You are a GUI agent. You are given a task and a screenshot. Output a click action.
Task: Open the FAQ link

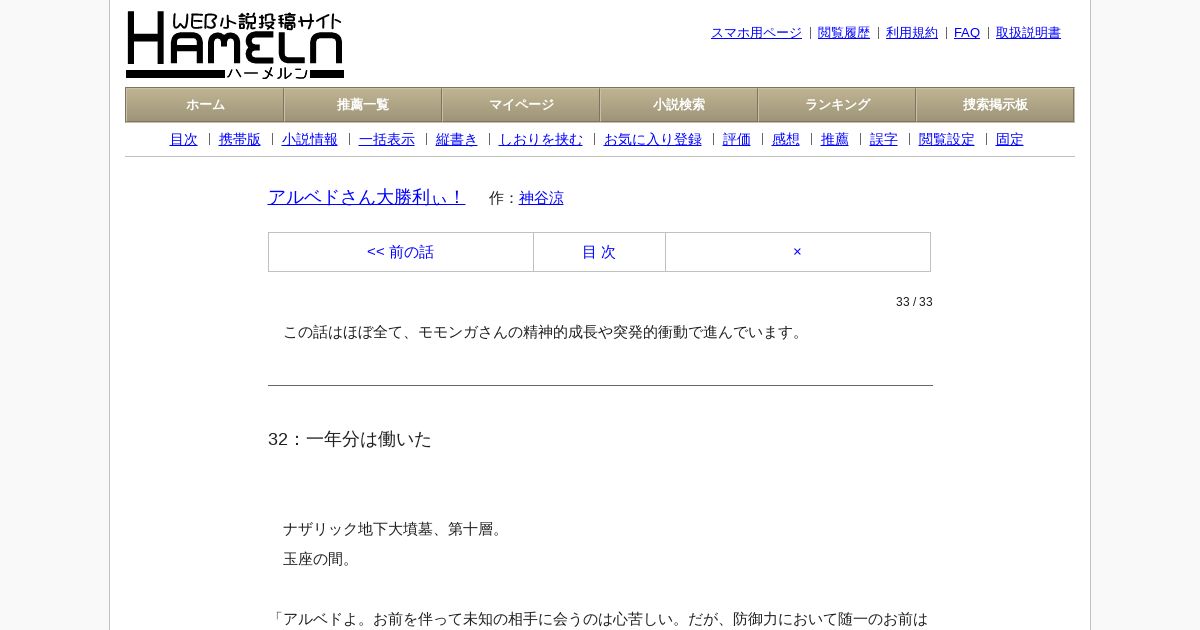[x=967, y=33]
